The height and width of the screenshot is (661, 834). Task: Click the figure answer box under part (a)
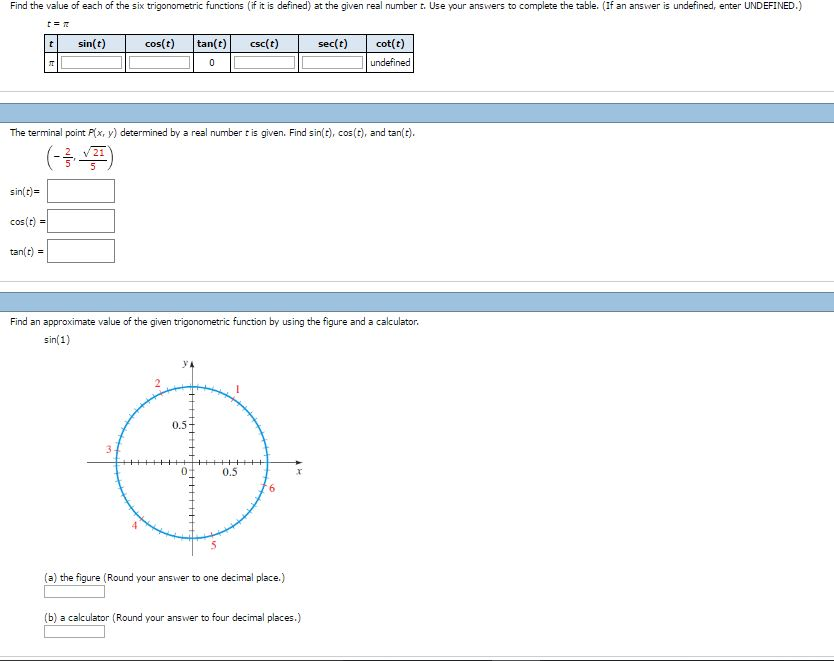point(74,591)
